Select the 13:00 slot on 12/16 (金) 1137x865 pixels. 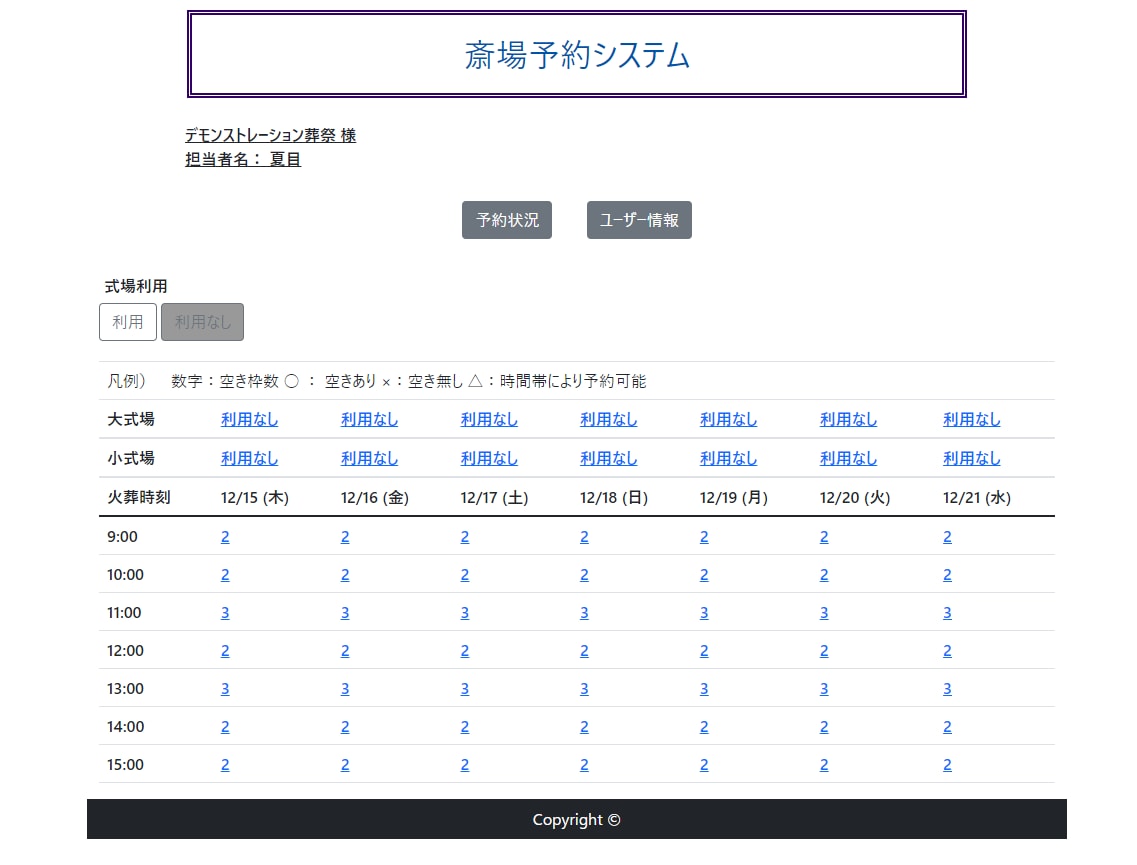345,689
